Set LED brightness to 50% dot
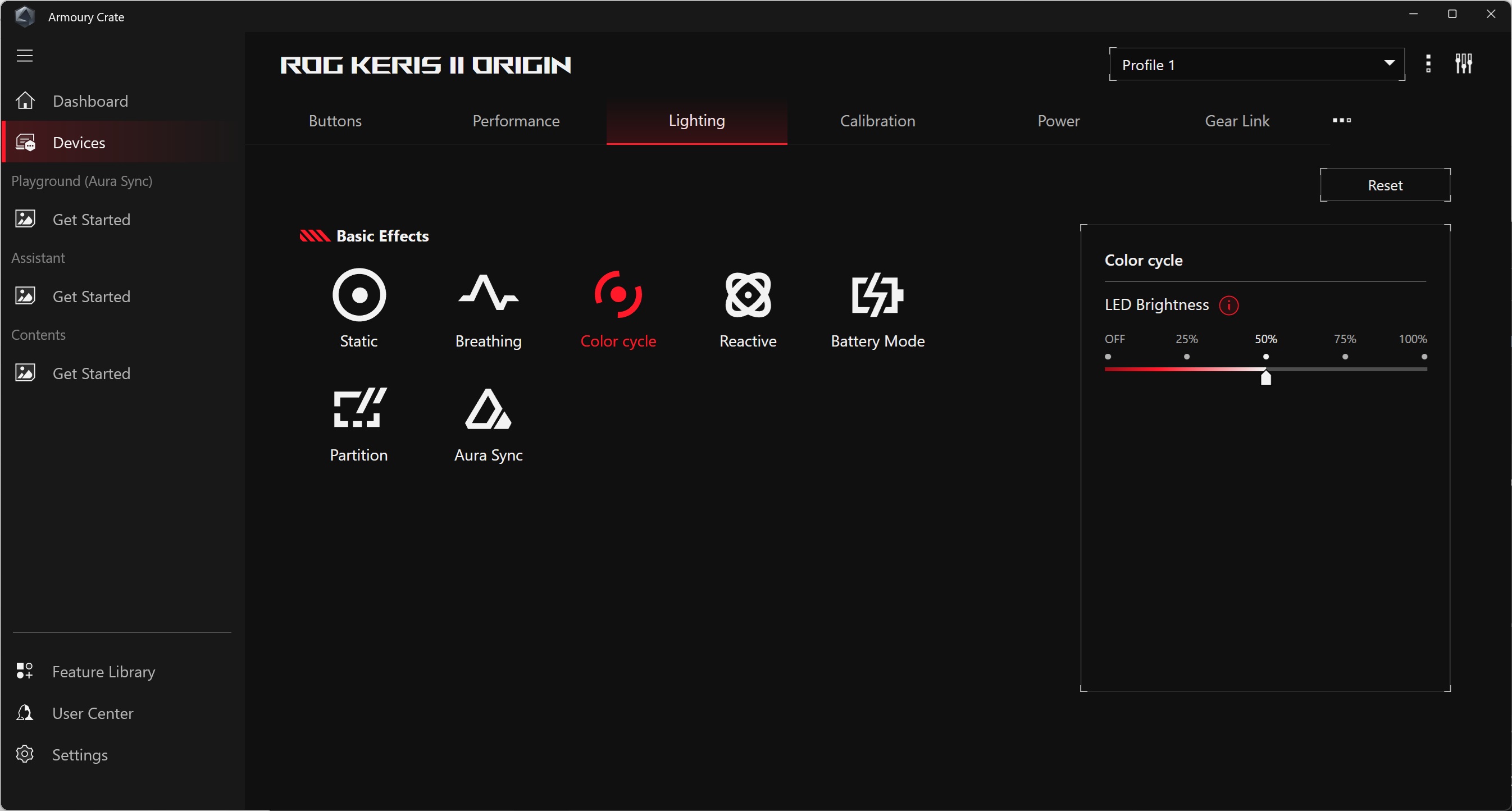1512x811 pixels. coord(1266,357)
